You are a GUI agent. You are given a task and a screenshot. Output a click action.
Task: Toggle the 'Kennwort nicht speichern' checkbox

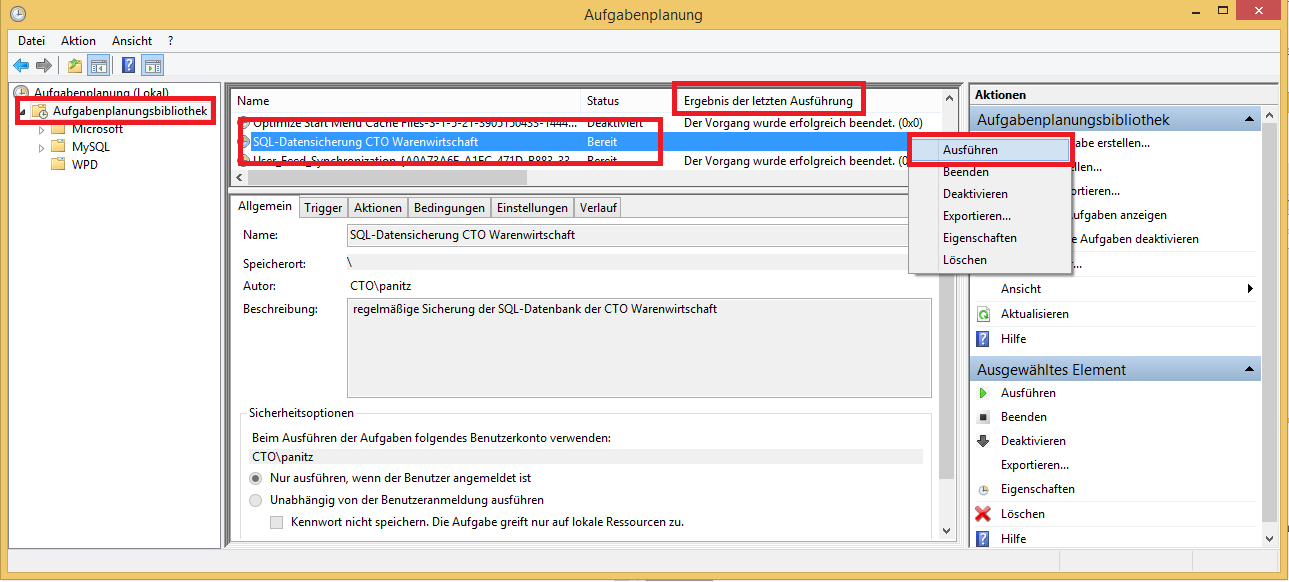[278, 522]
